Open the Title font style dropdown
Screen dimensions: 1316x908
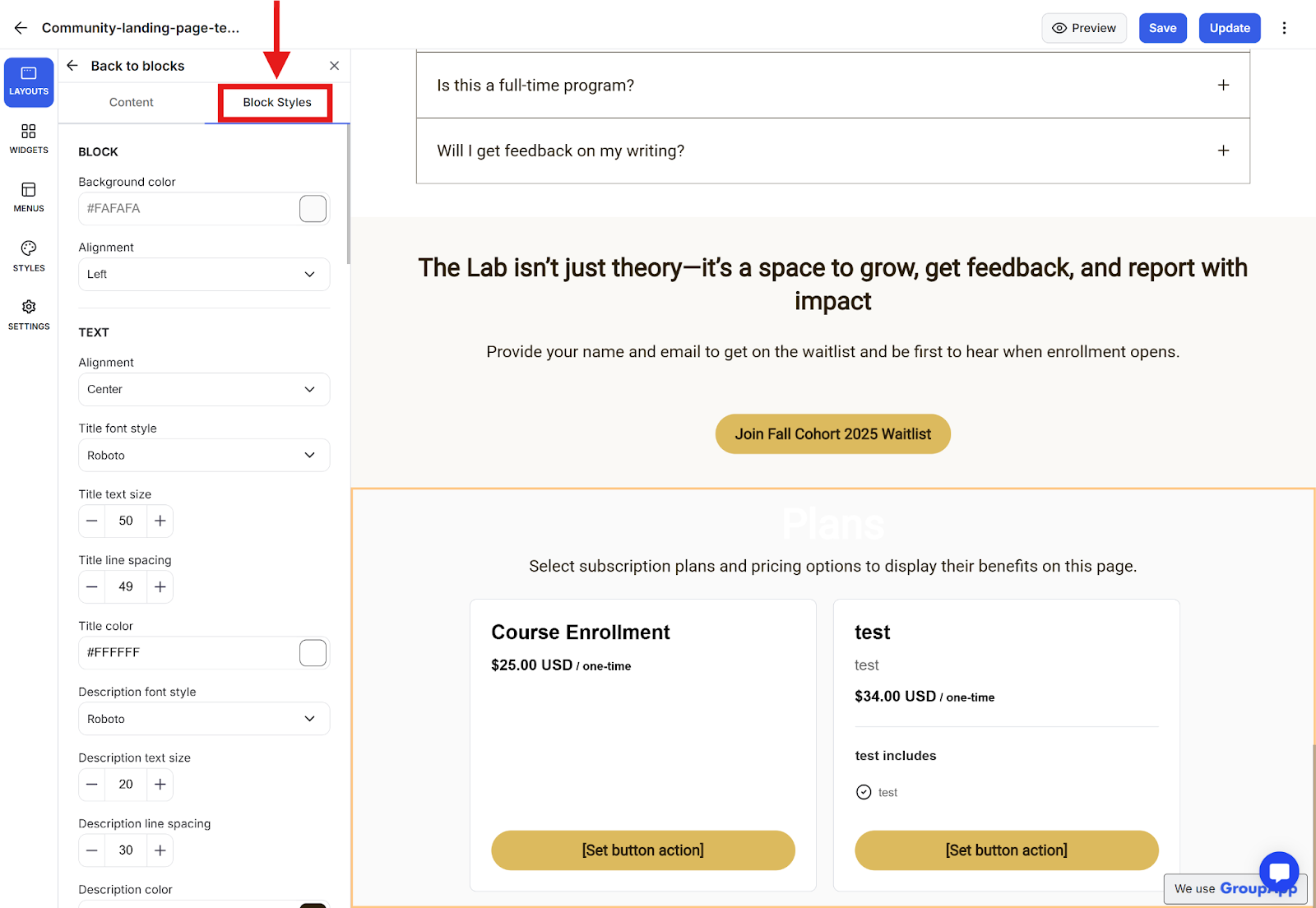pyautogui.click(x=204, y=456)
